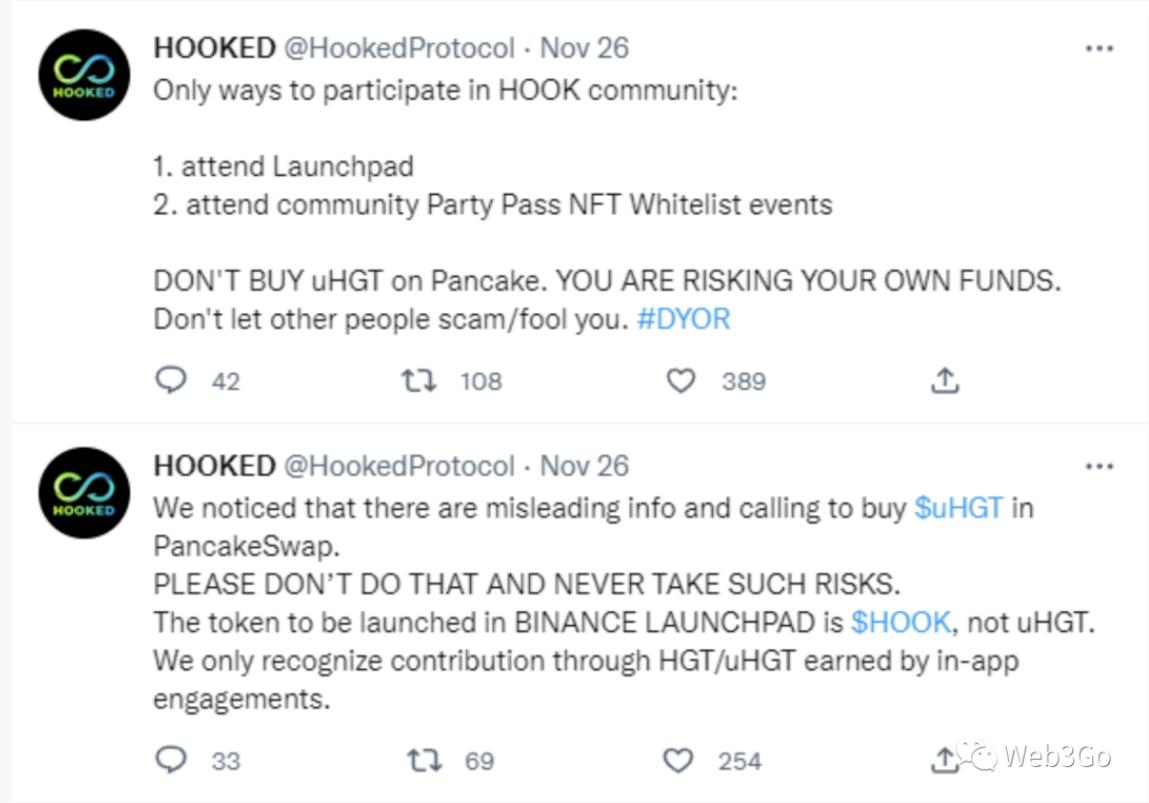Click @HookedProtocol handle in second tweet
1149x803 pixels.
[x=399, y=466]
